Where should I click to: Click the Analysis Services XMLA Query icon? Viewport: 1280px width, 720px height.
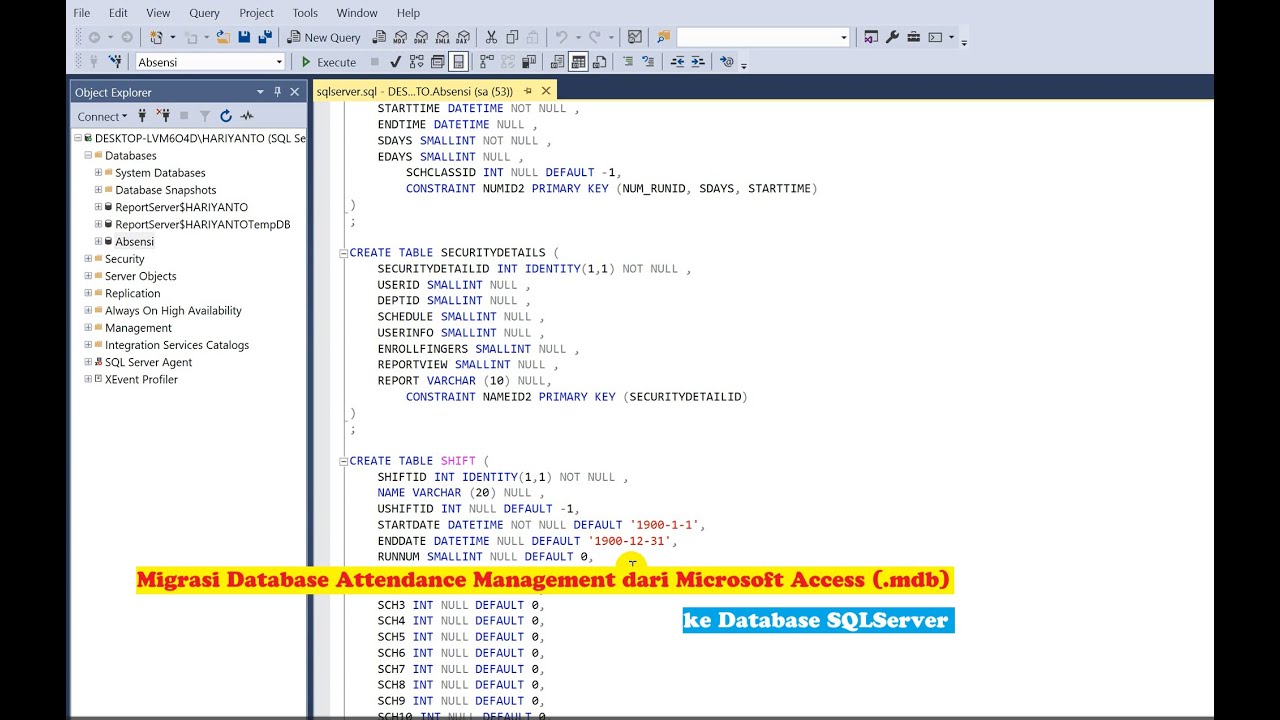[x=442, y=37]
